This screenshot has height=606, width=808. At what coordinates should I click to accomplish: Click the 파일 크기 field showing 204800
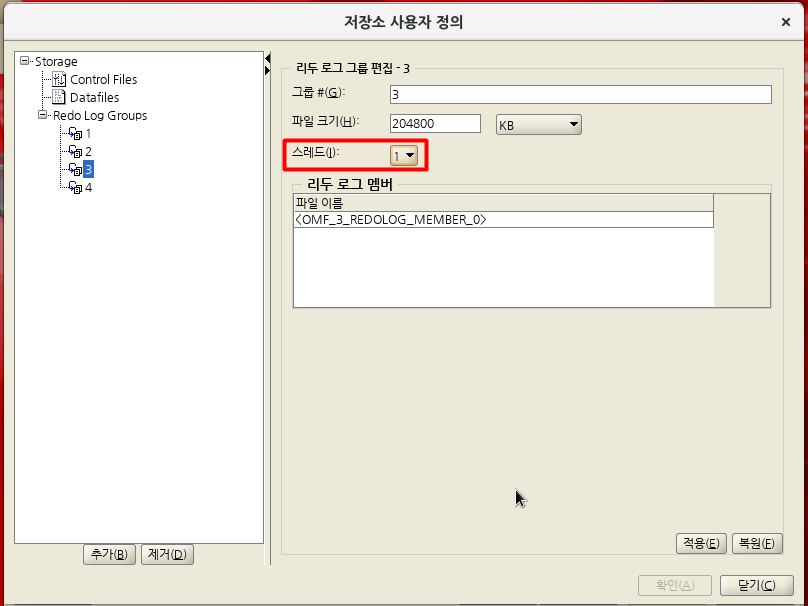coord(435,124)
